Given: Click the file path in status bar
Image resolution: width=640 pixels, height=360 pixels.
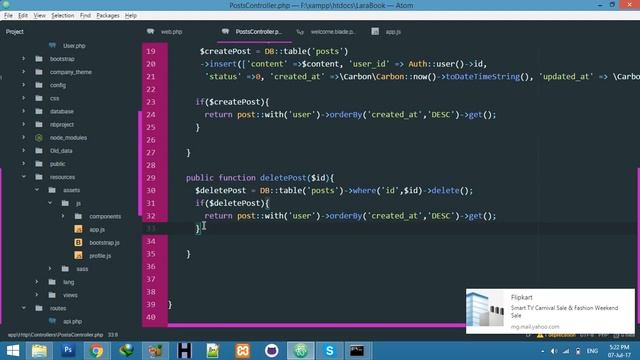Looking at the screenshot, I should pyautogui.click(x=56, y=335).
